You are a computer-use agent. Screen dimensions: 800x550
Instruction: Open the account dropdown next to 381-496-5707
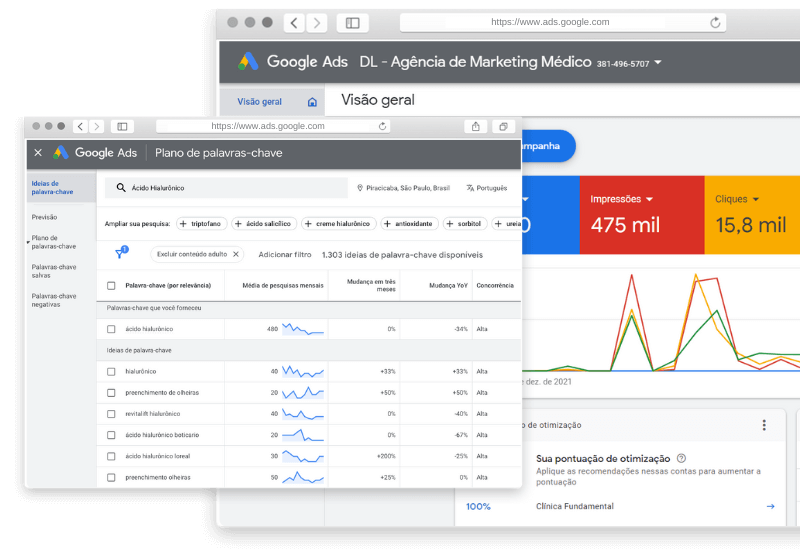coord(658,62)
